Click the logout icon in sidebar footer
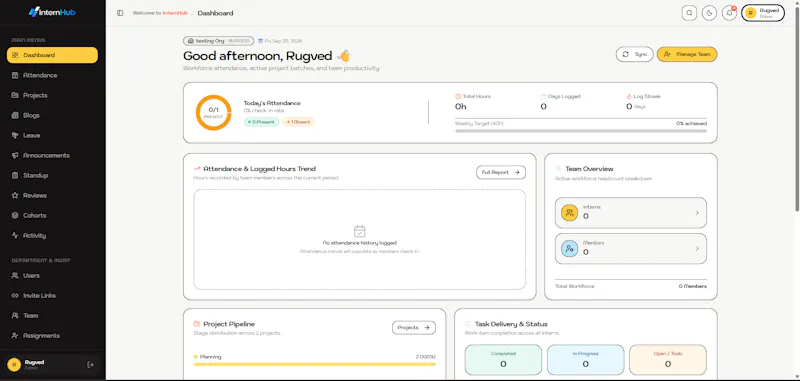Image resolution: width=800 pixels, height=381 pixels. (x=90, y=364)
